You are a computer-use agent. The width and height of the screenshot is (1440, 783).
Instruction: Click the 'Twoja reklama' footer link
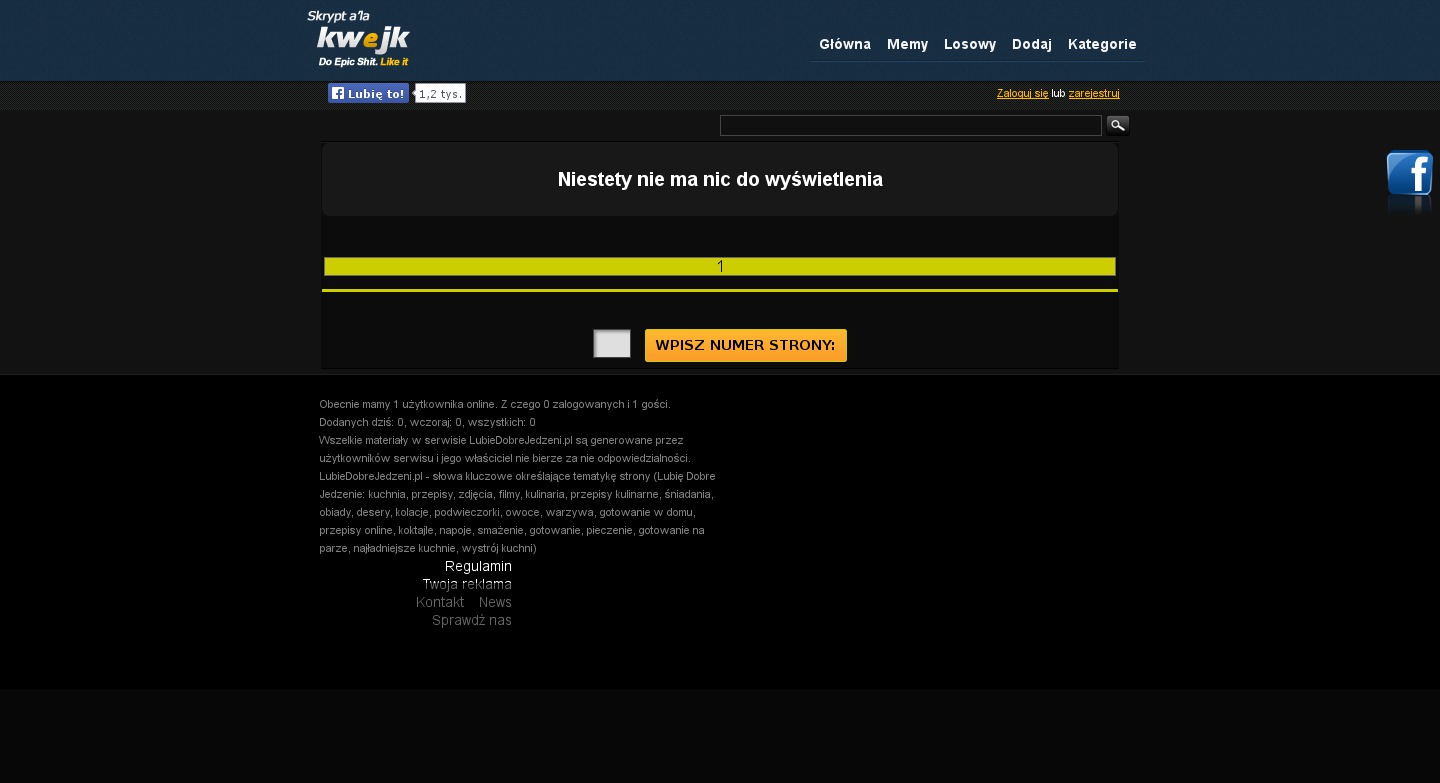click(466, 584)
